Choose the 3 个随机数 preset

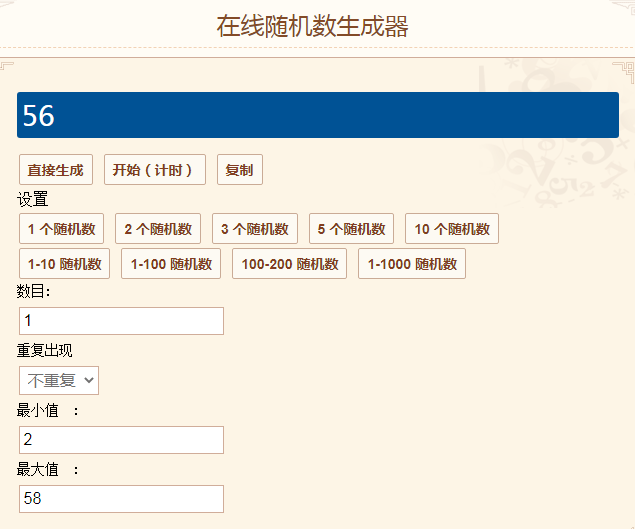[x=255, y=229]
